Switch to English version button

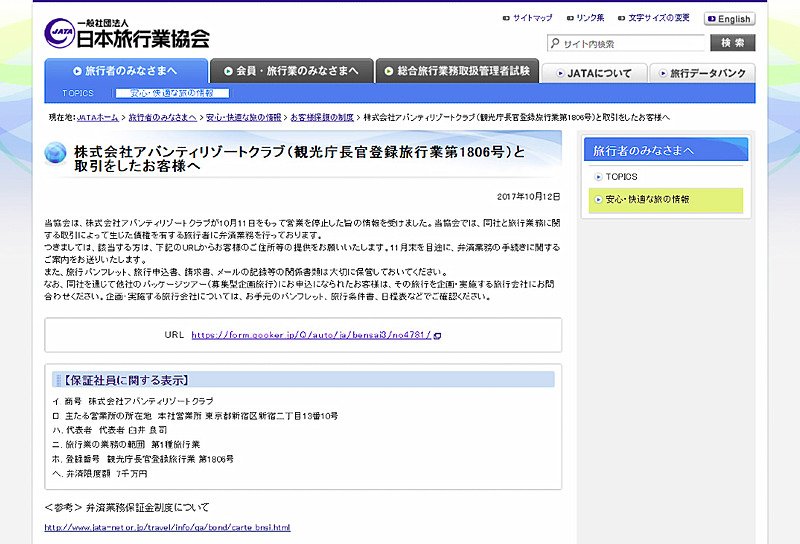[x=730, y=19]
